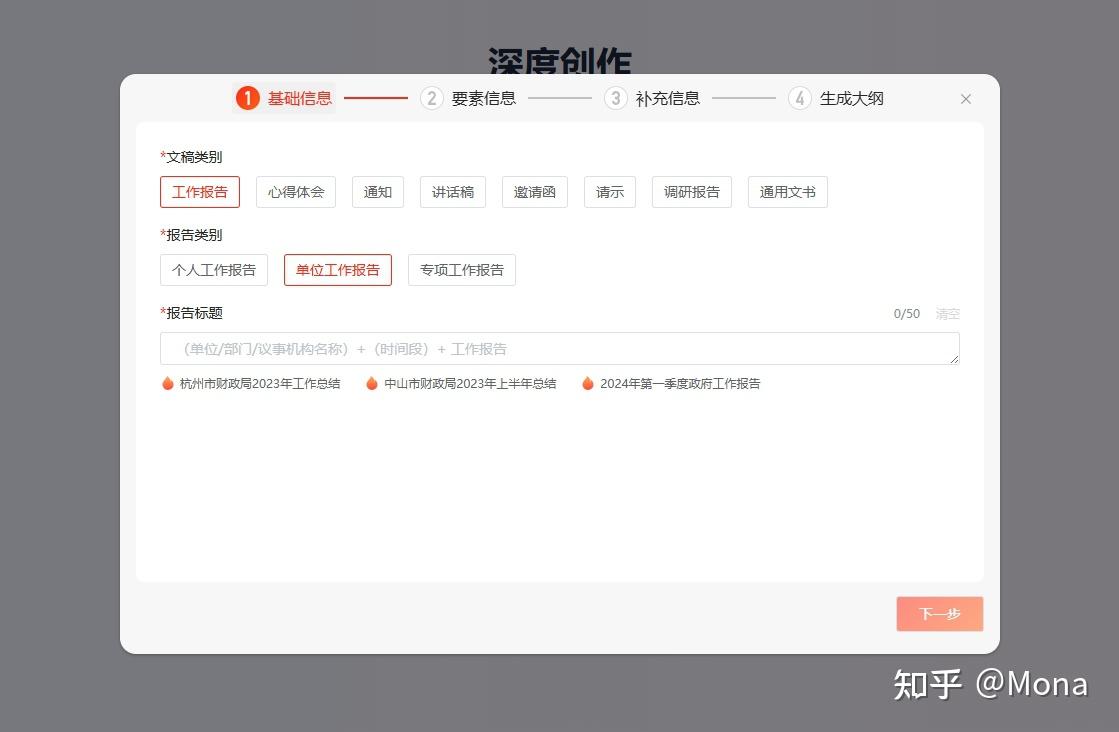Use suggestion 中山市财政局2023年上半年总结
The image size is (1119, 732).
point(470,384)
